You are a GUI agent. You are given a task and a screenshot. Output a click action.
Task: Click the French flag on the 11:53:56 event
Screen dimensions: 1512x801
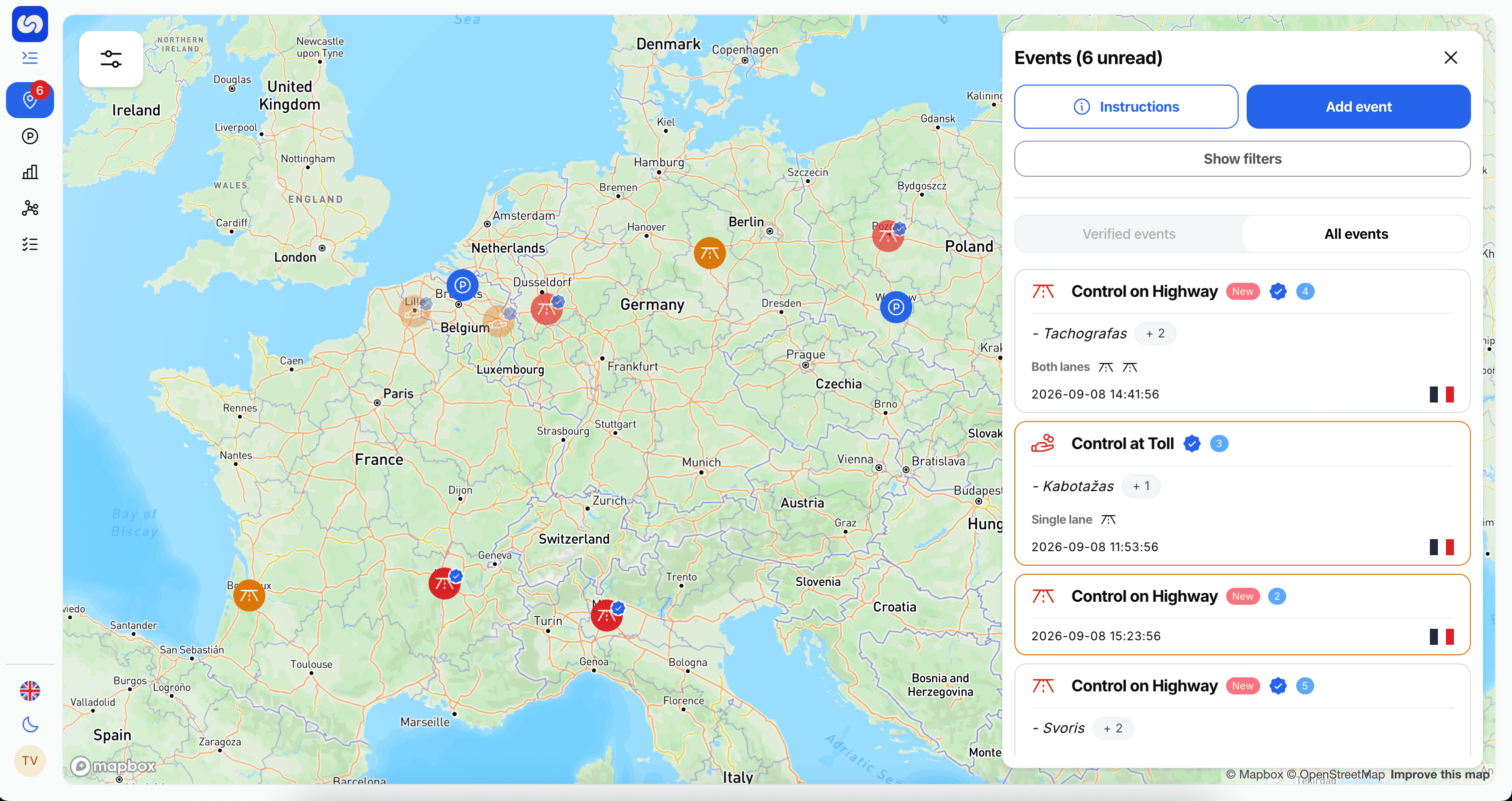[x=1441, y=547]
